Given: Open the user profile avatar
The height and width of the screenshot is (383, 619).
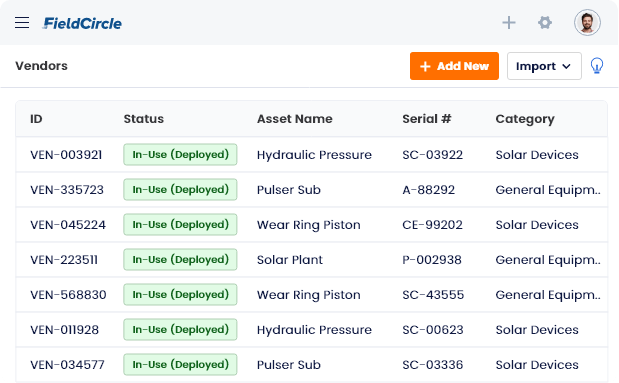Looking at the screenshot, I should [x=587, y=23].
